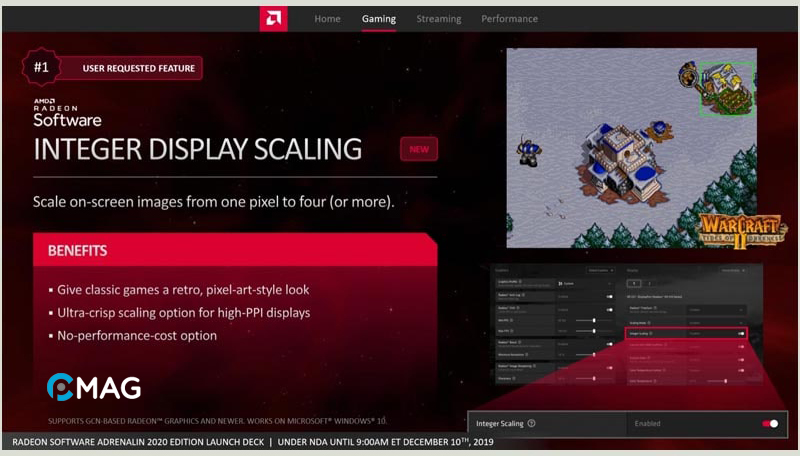This screenshot has height=456, width=800.
Task: Select display 2 in Display panel
Action: [649, 284]
